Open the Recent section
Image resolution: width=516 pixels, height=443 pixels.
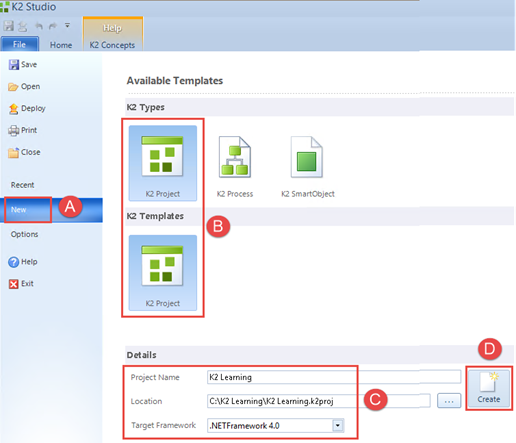[x=22, y=185]
